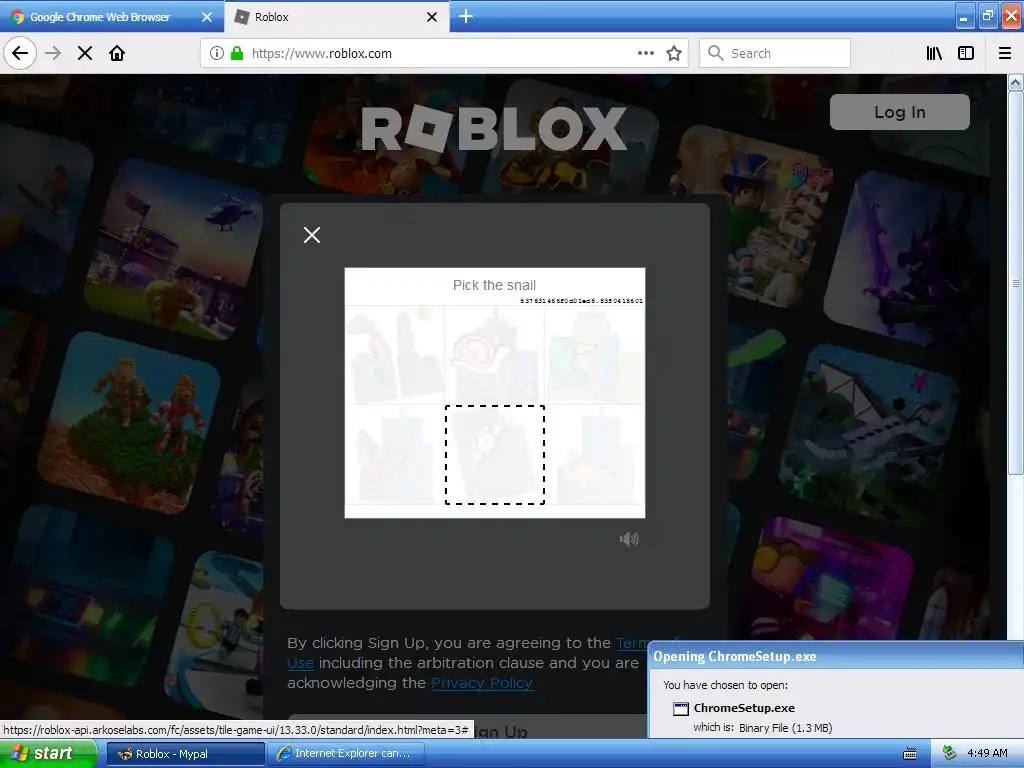Pick the bottom-left captcha tile
The width and height of the screenshot is (1024, 768).
click(x=394, y=455)
